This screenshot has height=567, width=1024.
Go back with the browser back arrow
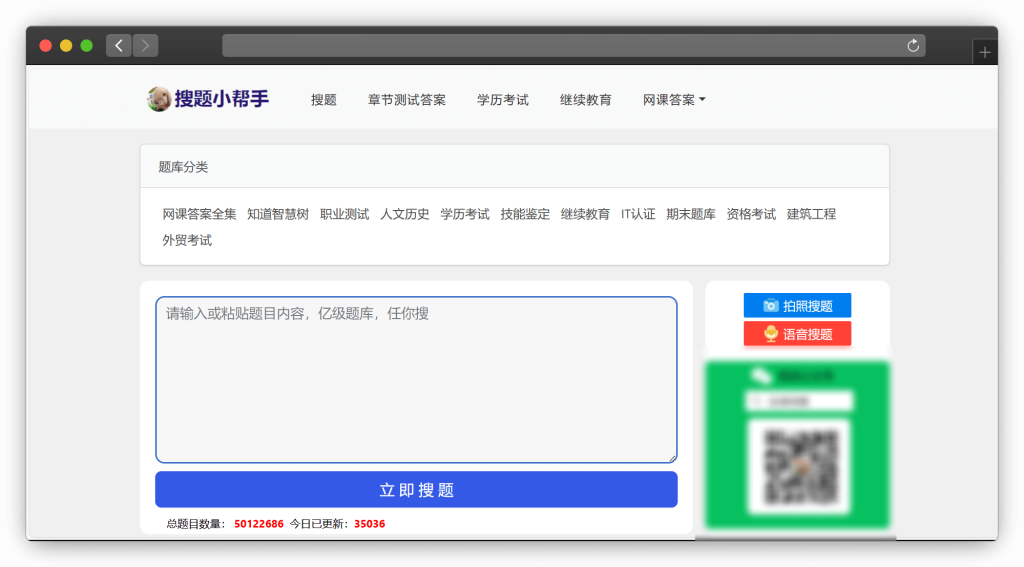(x=119, y=46)
